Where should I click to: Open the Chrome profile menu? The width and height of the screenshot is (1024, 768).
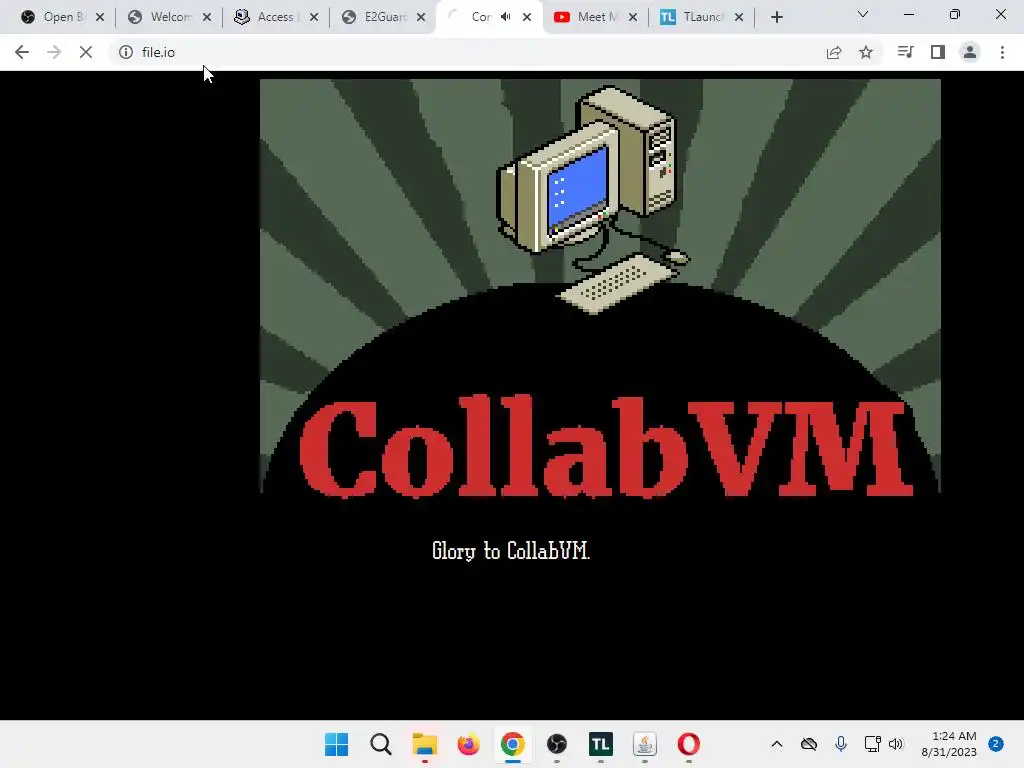pos(970,52)
